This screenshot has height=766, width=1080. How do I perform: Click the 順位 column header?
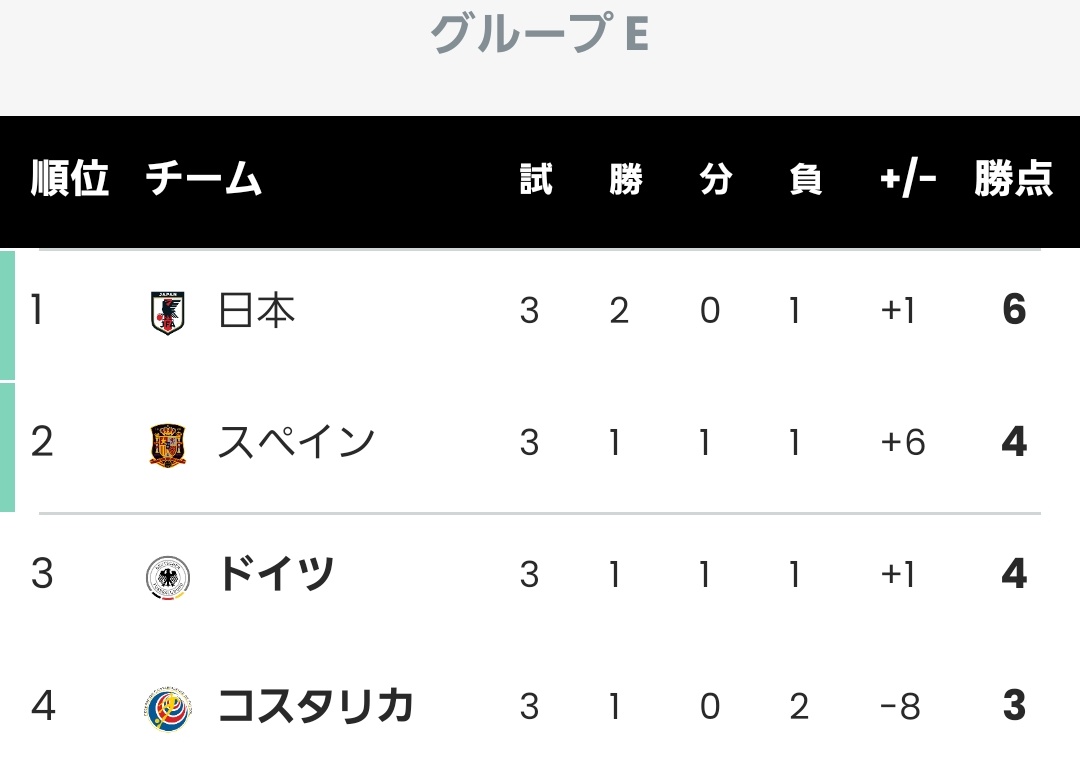tap(70, 178)
